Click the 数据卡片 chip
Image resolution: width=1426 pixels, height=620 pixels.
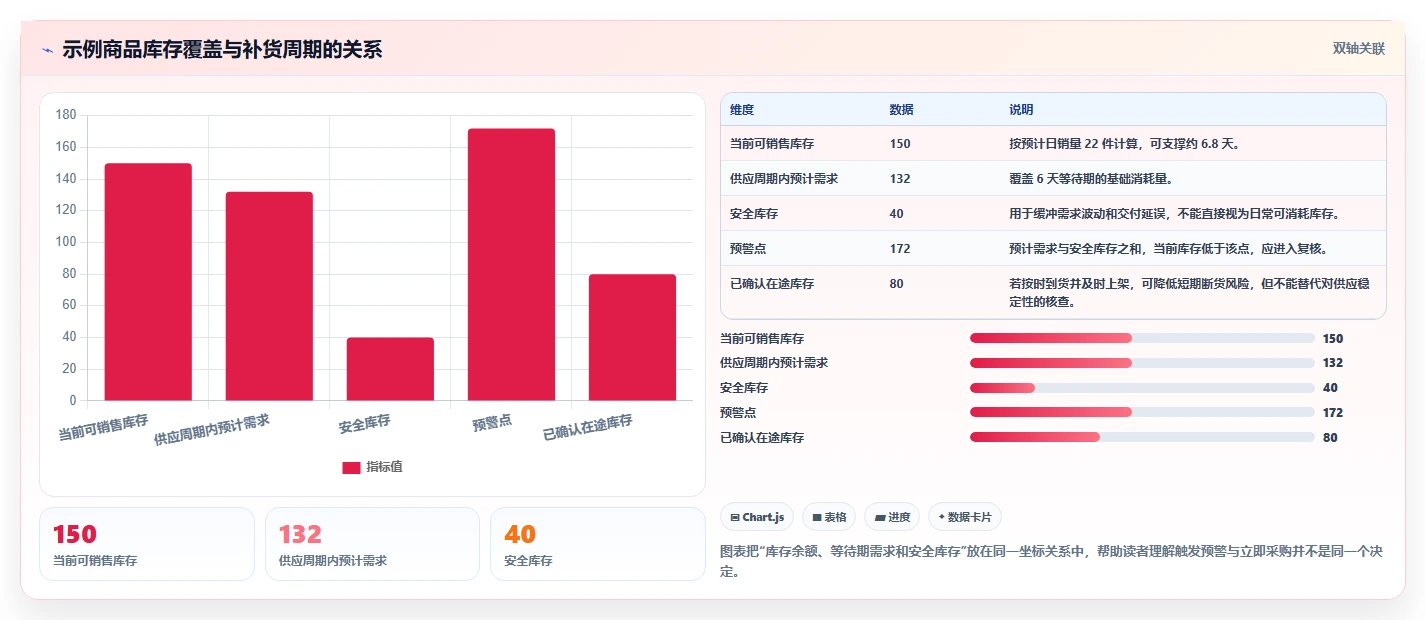(965, 517)
